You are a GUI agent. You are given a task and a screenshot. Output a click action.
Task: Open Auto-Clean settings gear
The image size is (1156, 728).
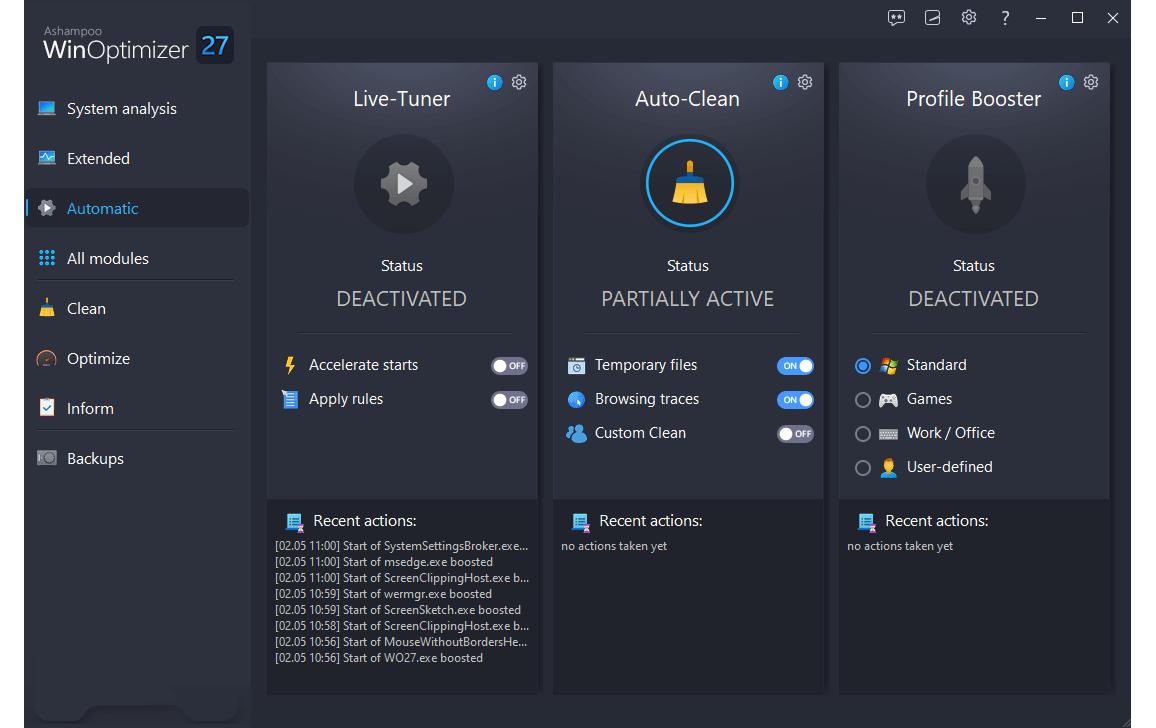tap(805, 82)
